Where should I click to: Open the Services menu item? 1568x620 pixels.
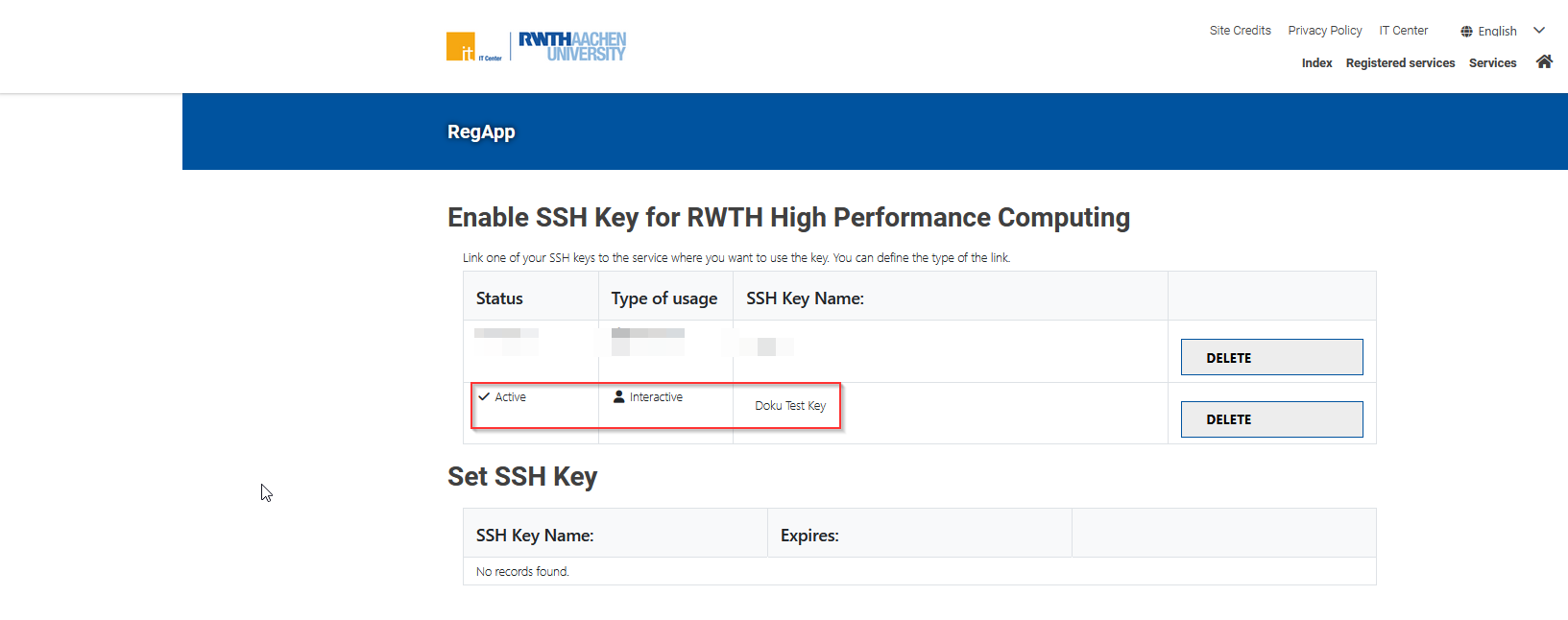click(x=1492, y=63)
